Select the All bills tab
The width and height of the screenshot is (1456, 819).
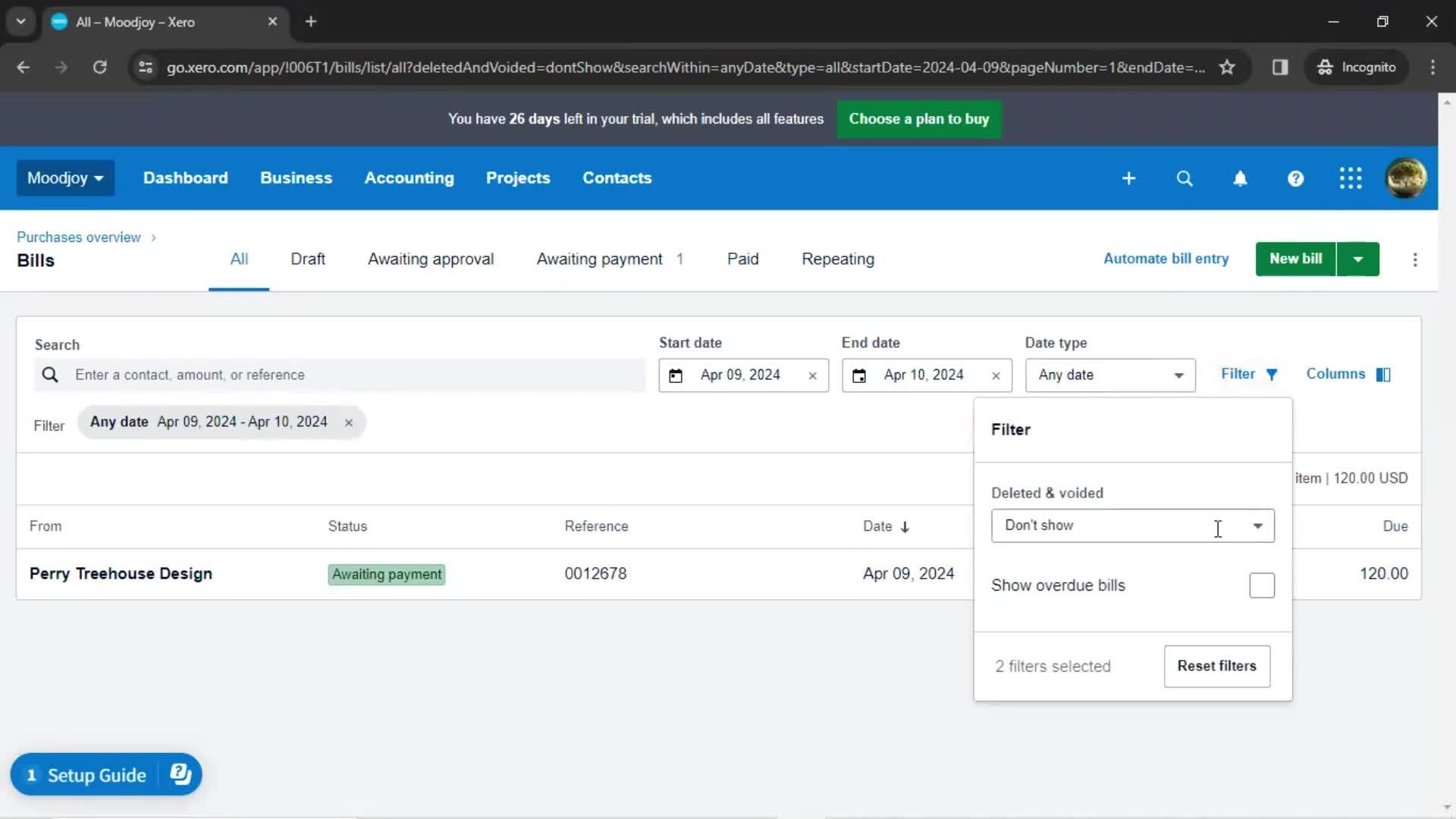click(x=239, y=259)
